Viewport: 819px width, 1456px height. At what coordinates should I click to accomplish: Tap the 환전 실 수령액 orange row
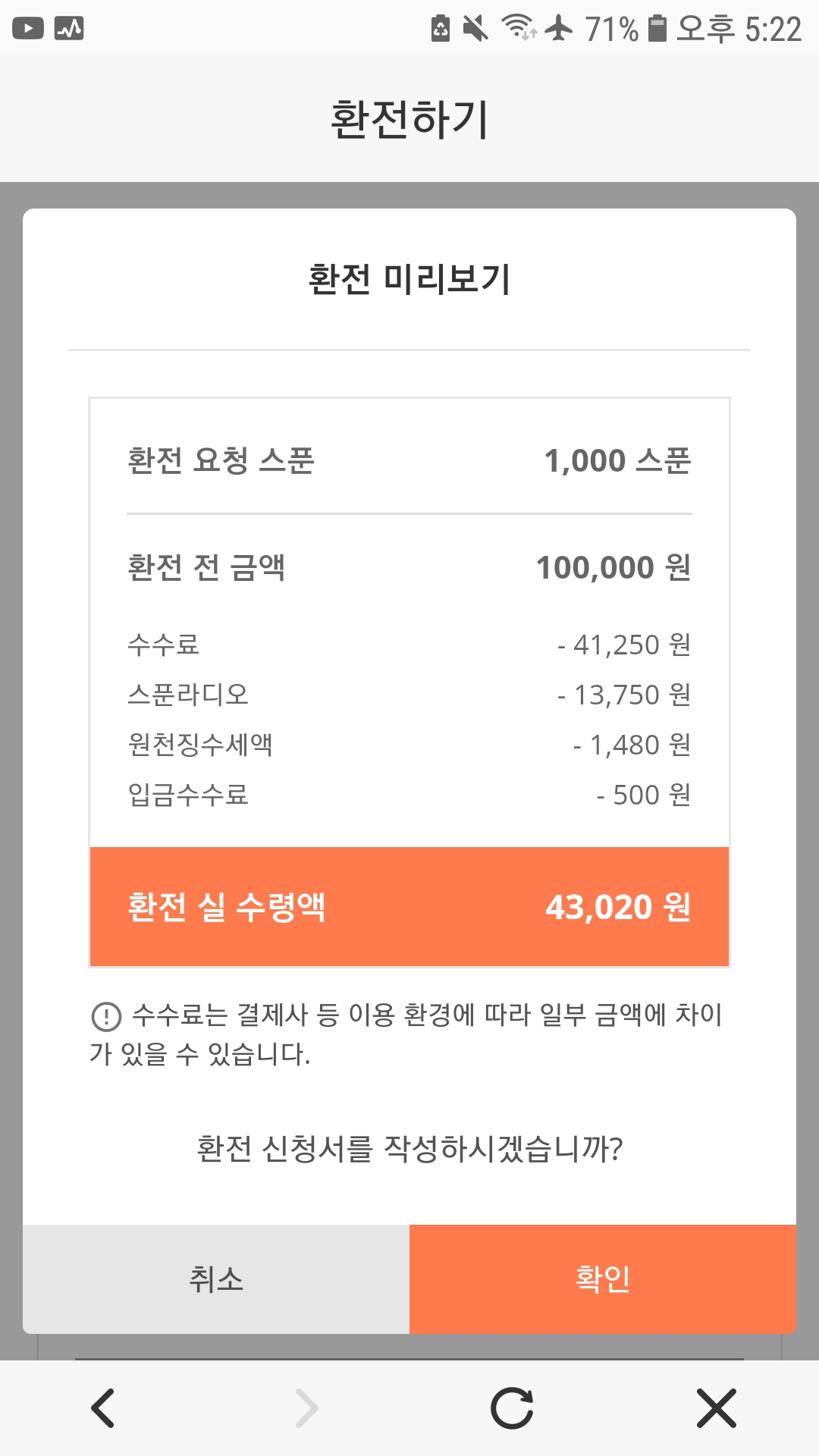coord(409,907)
